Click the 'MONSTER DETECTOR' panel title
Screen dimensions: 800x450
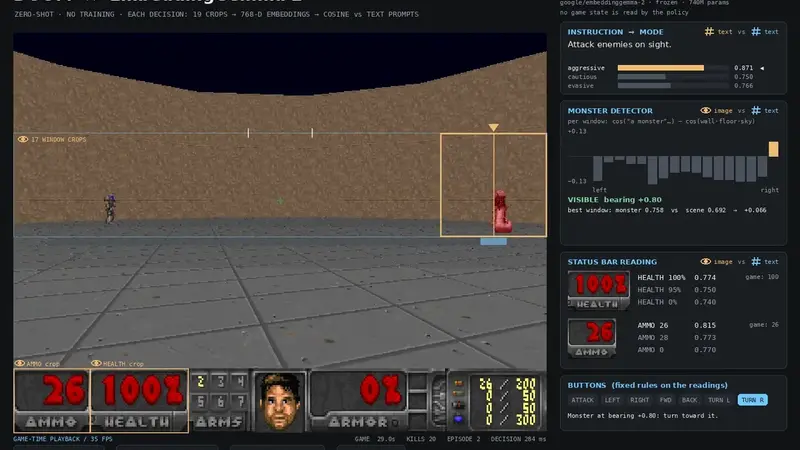[x=610, y=111]
